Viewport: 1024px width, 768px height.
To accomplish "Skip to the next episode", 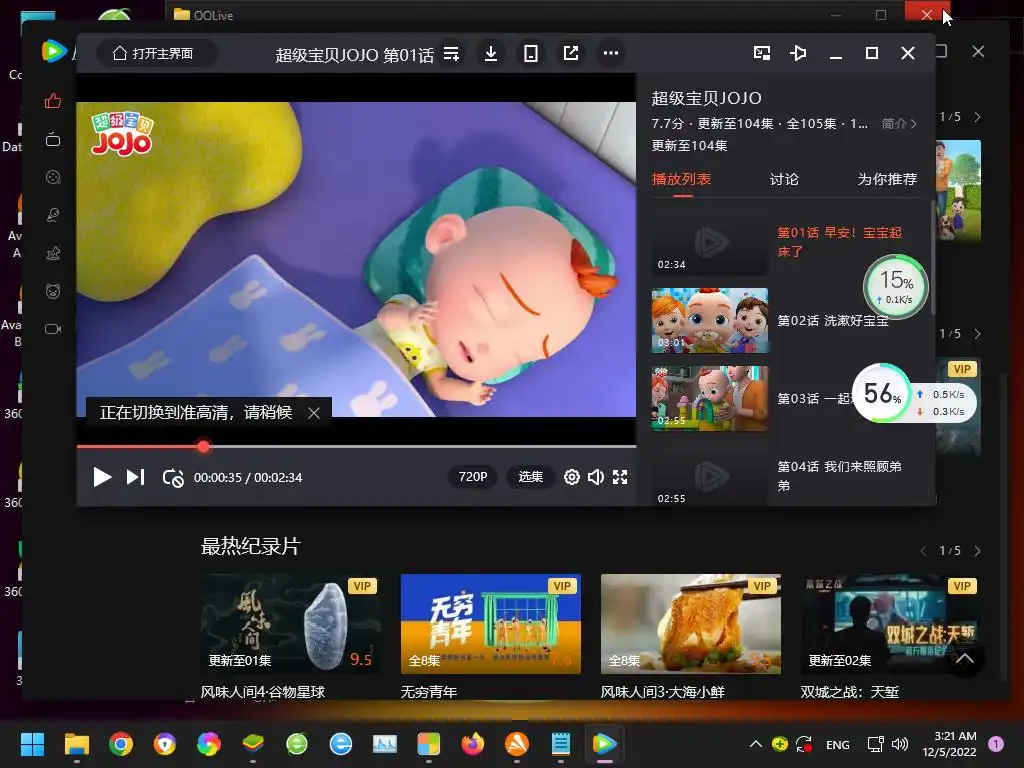I will [135, 477].
